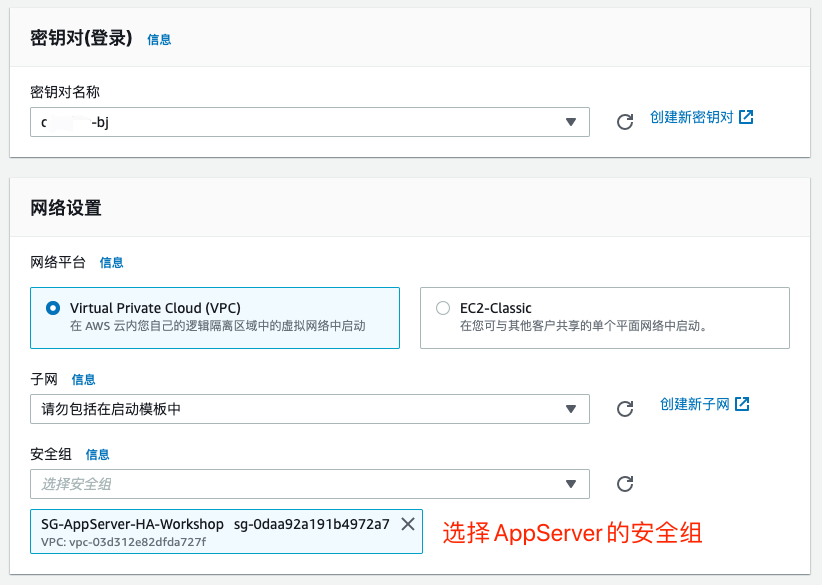Image resolution: width=822 pixels, height=585 pixels.
Task: Select Virtual Private Cloud (VPC) radio option
Action: (53, 308)
